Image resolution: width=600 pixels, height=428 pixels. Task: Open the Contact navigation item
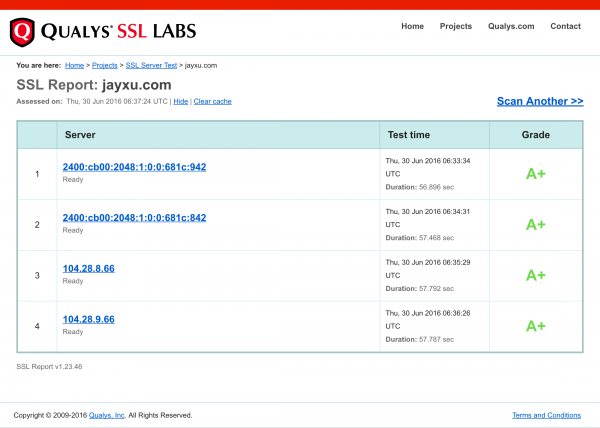[565, 26]
